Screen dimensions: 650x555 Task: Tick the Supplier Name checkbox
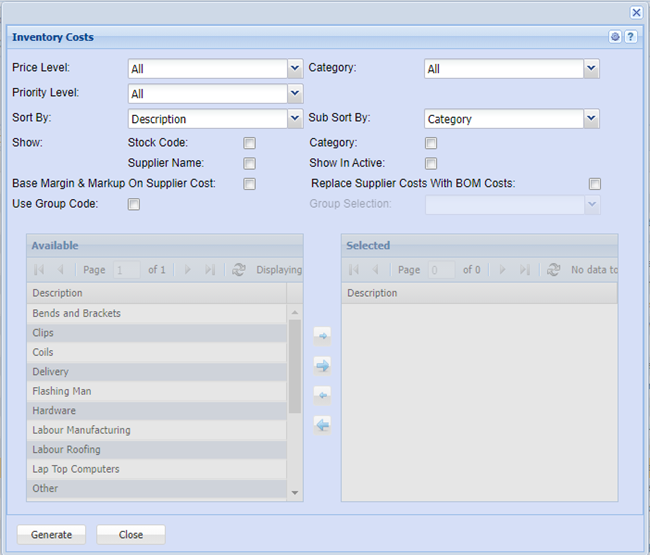click(249, 163)
